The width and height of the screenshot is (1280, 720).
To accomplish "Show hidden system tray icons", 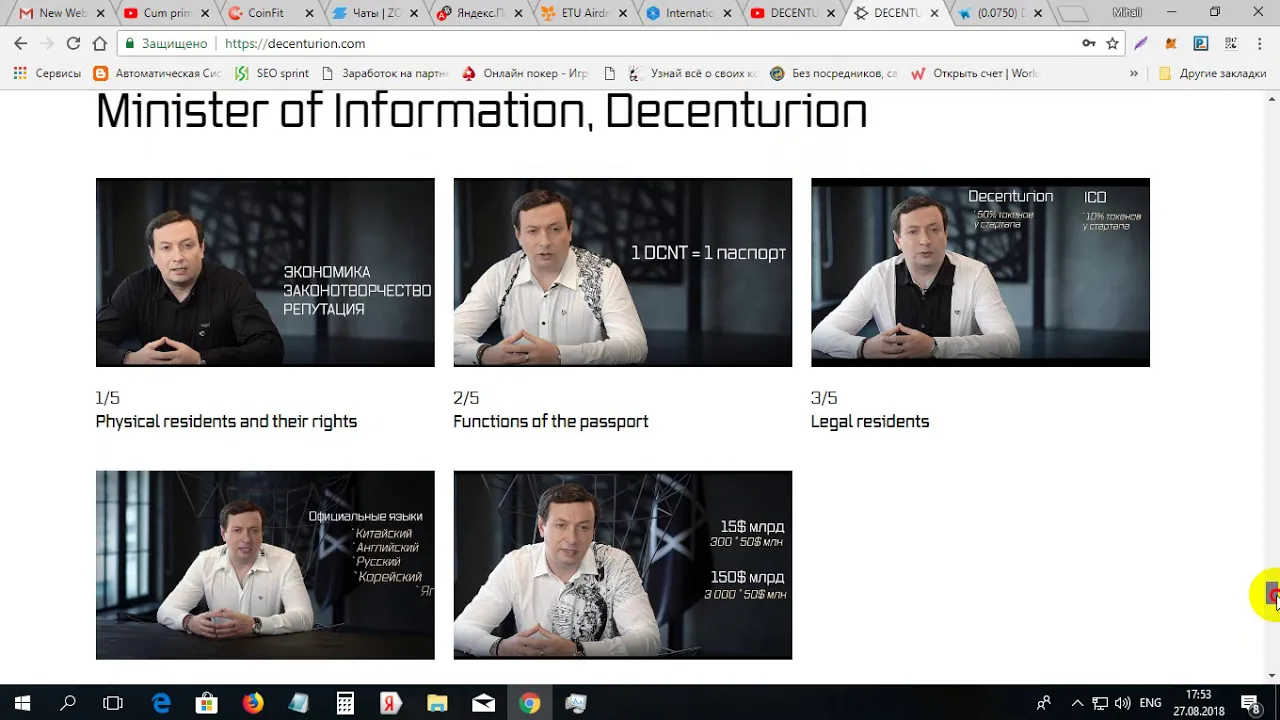I will click(x=1077, y=703).
